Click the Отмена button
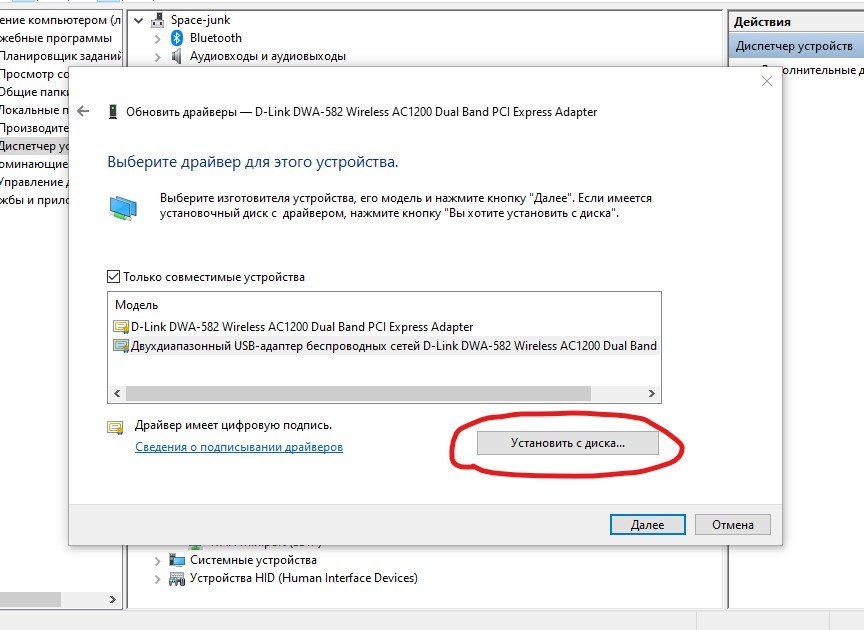The width and height of the screenshot is (864, 630). [x=732, y=525]
